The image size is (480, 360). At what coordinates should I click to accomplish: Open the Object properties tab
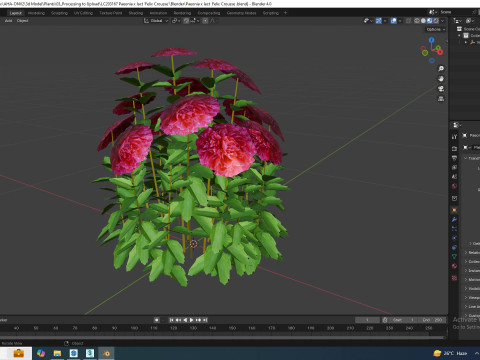454,210
